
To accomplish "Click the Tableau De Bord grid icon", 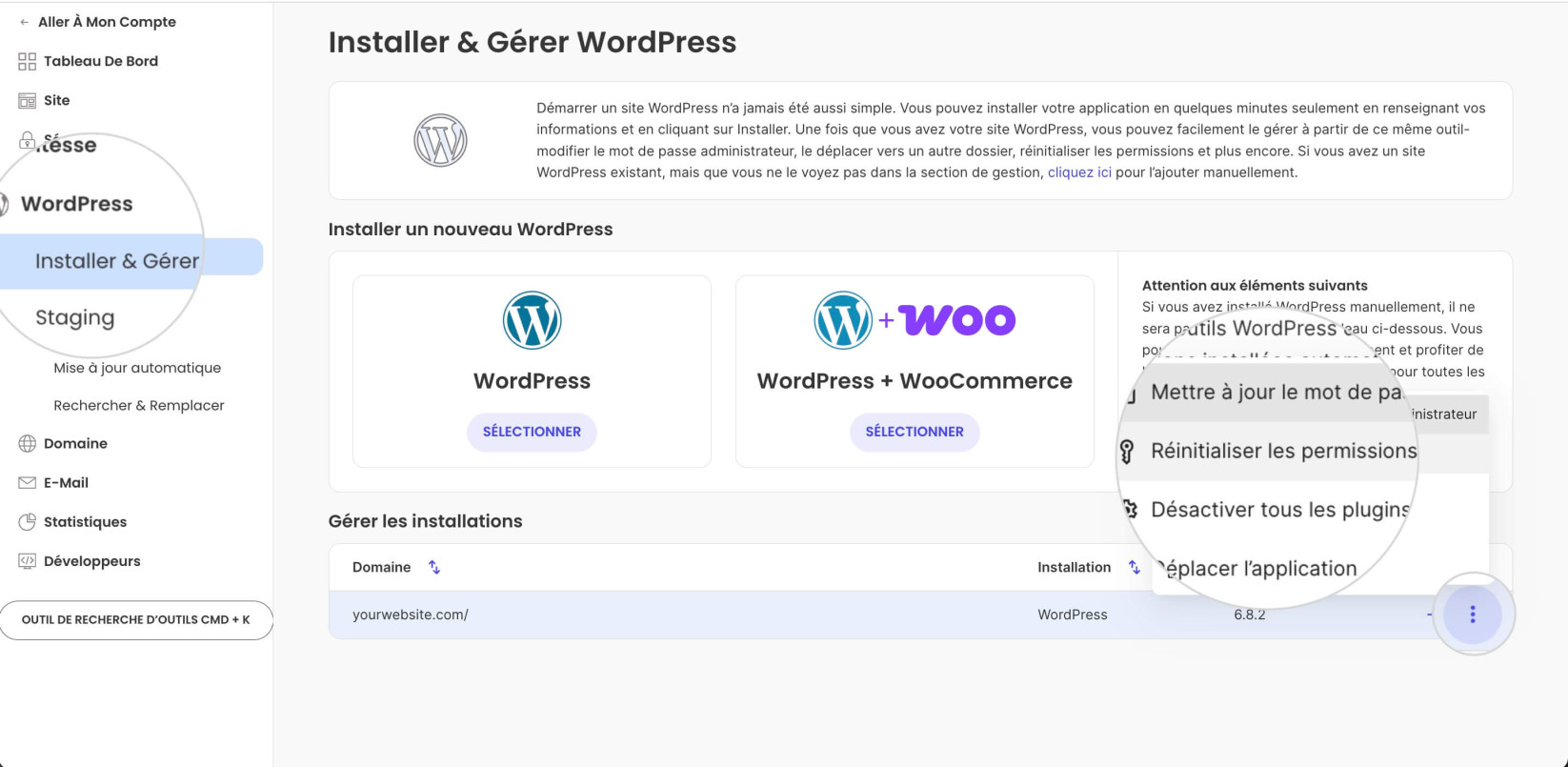I will pyautogui.click(x=27, y=61).
